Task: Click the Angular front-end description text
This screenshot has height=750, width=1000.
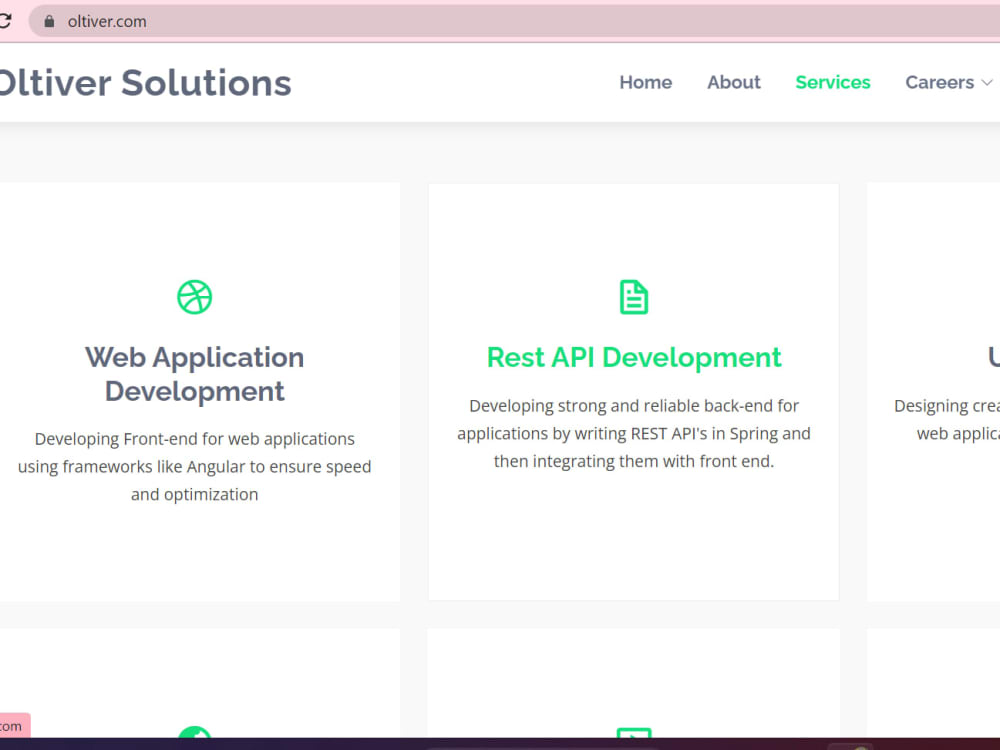Action: 195,466
